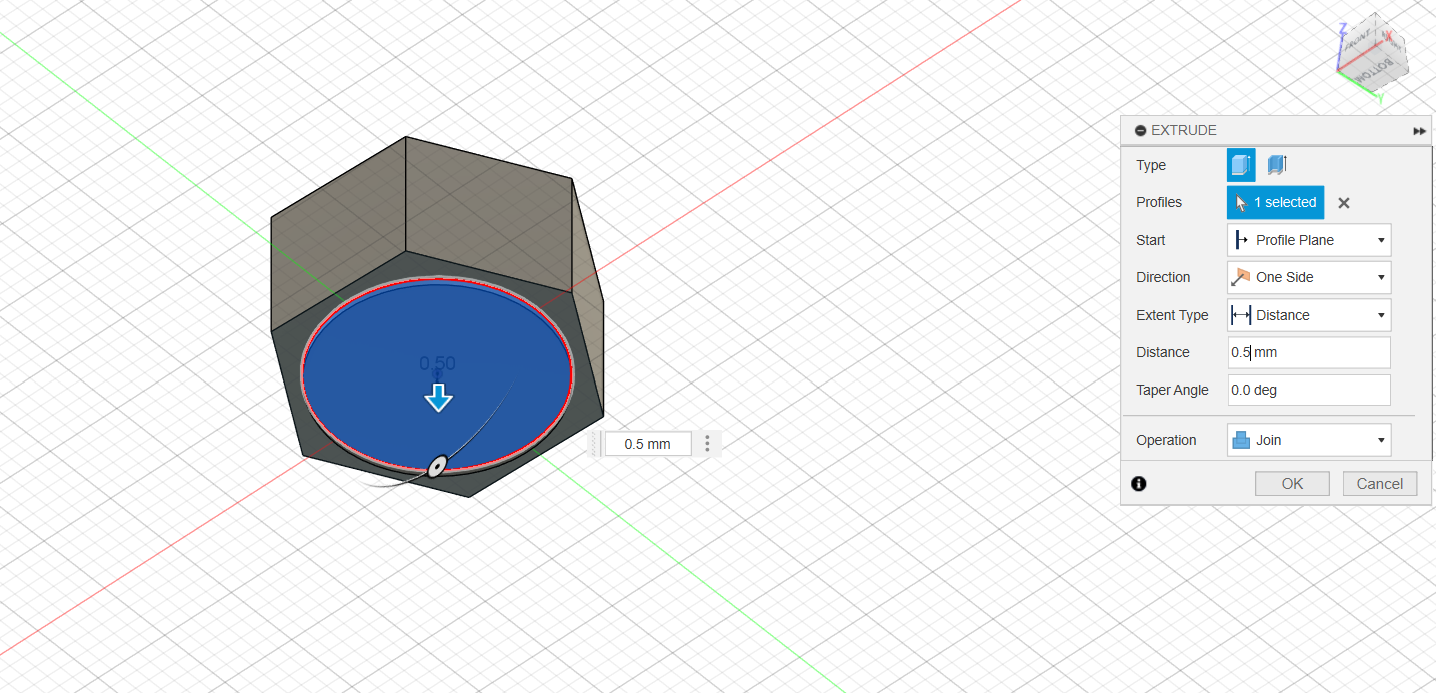Select the Thin Extrude type icon
Image resolution: width=1436 pixels, height=693 pixels.
coord(1276,165)
